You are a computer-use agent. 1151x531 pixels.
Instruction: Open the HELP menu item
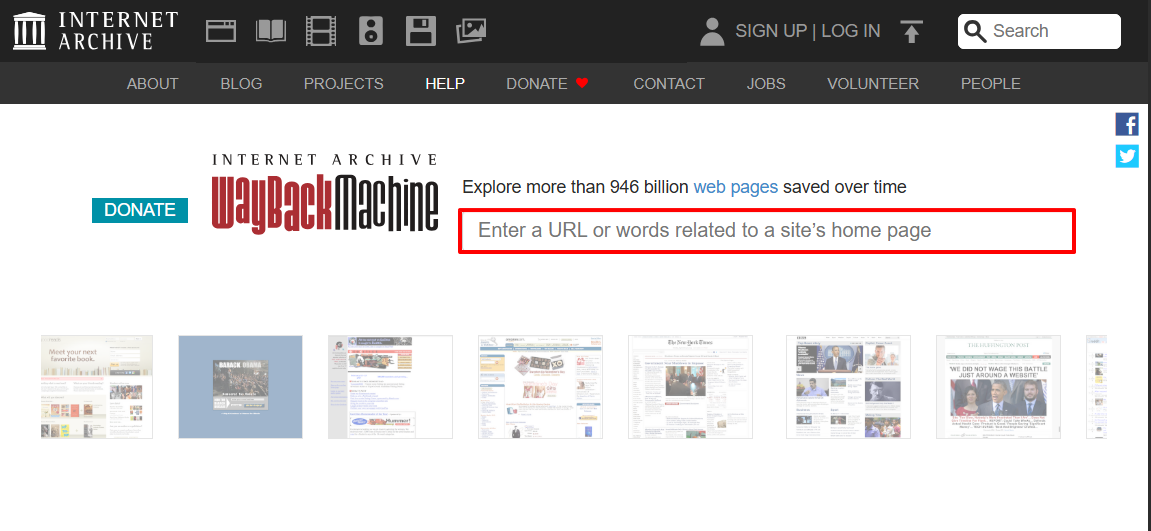[x=445, y=84]
